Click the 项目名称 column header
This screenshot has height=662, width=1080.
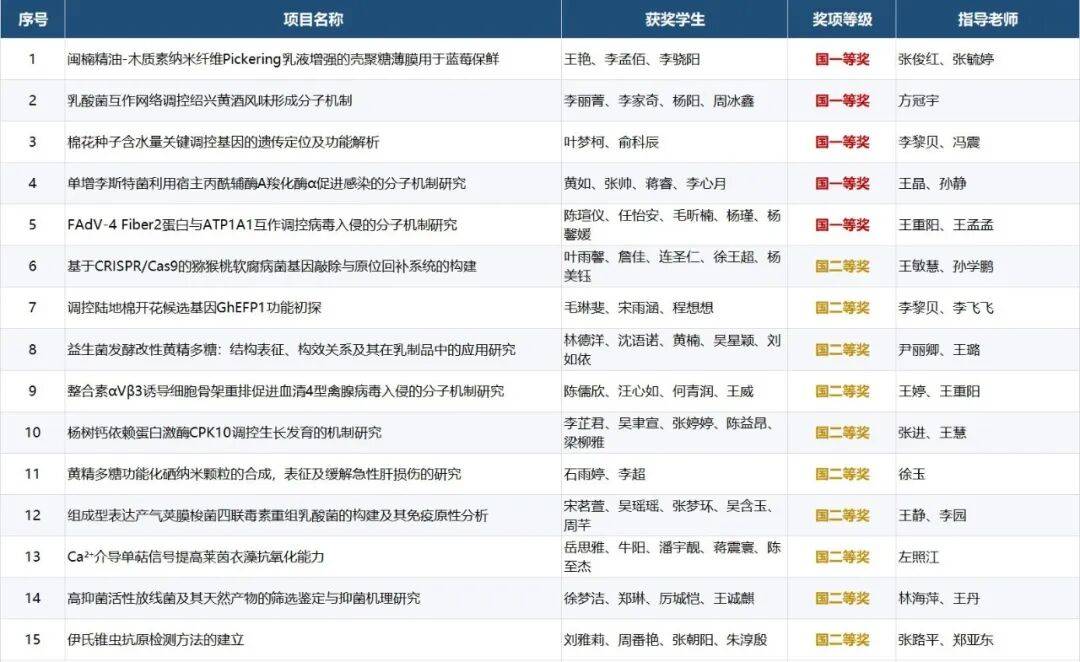pyautogui.click(x=313, y=19)
